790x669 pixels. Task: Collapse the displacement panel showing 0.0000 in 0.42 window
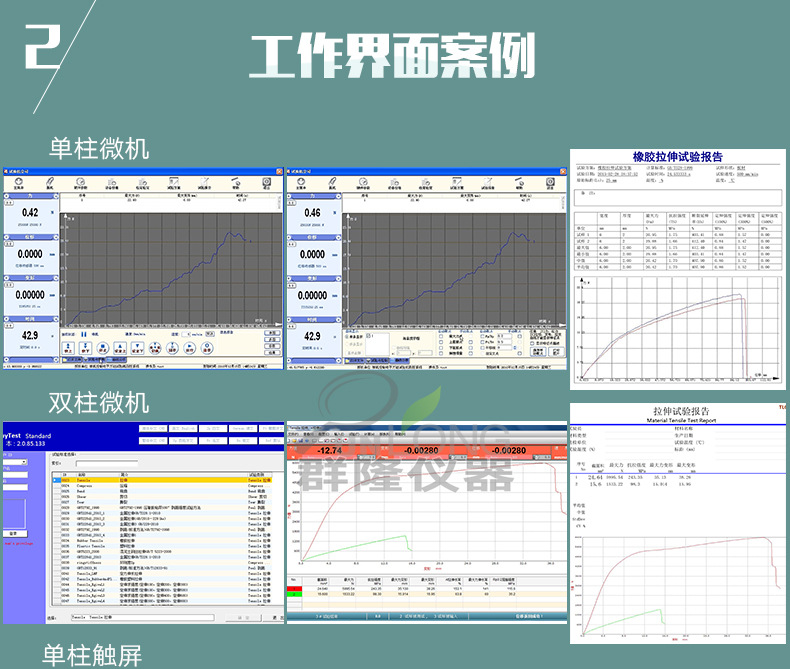click(x=56, y=237)
